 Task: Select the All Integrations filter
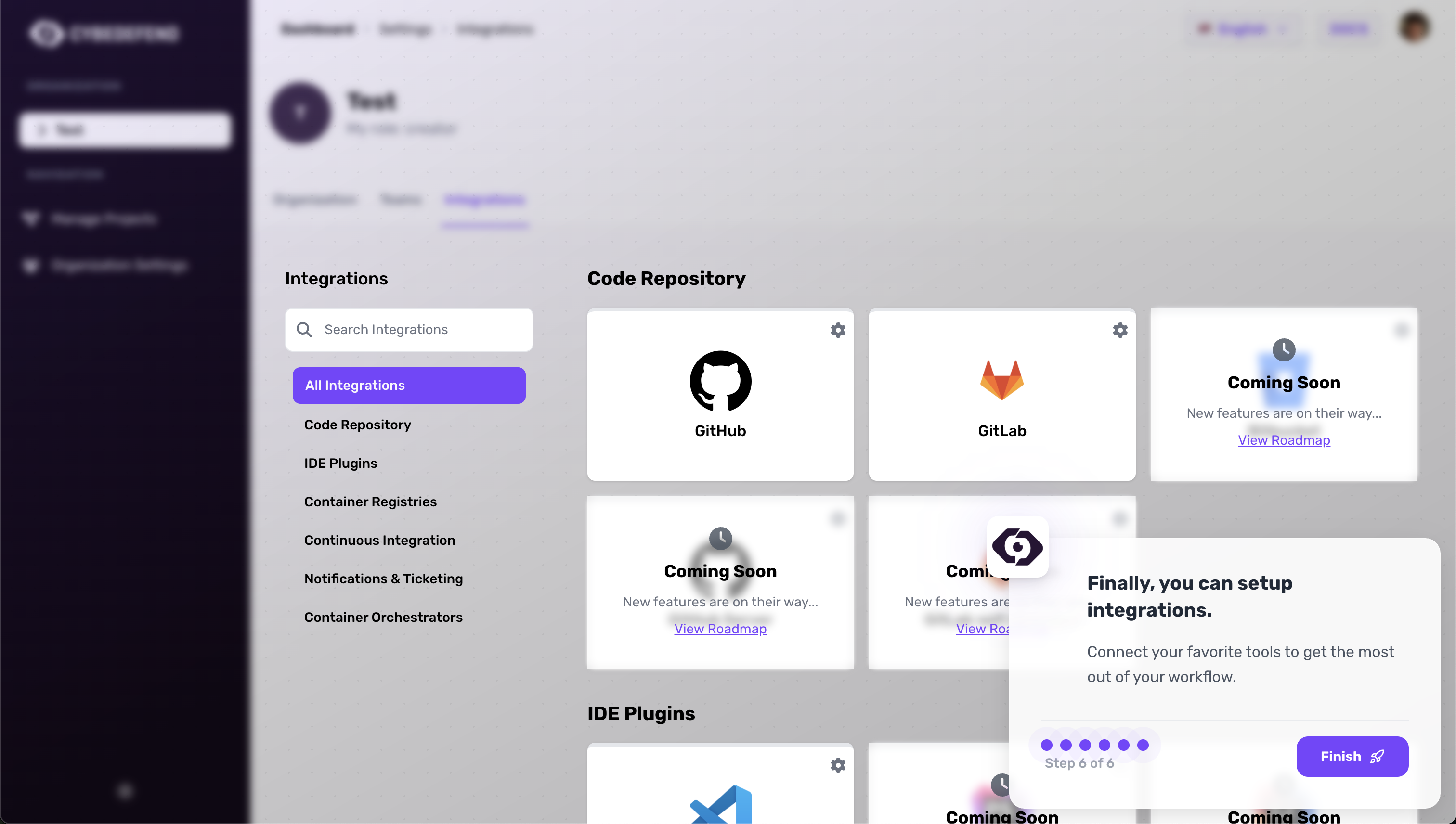tap(409, 386)
